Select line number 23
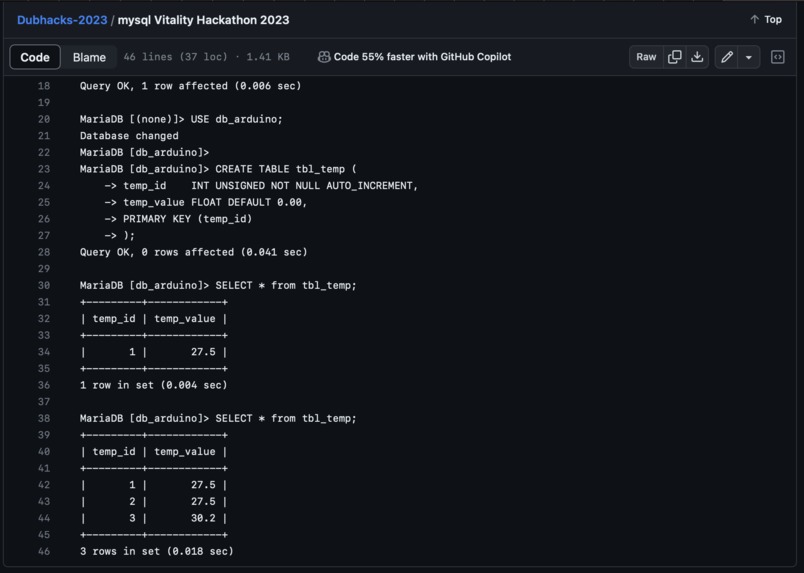The image size is (804, 573). [44, 169]
